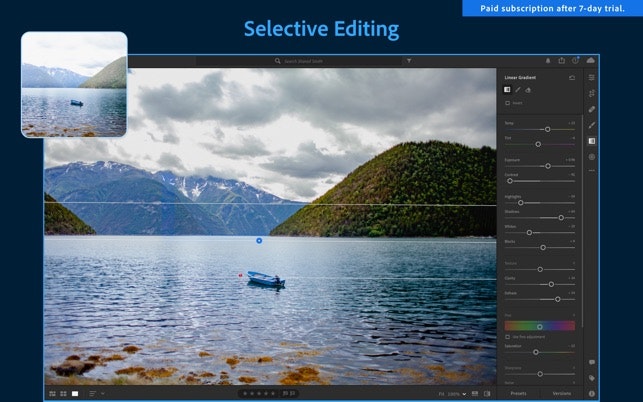Screen dimensions: 643x402
Task: Click the Temp slider handle
Action: [547, 129]
